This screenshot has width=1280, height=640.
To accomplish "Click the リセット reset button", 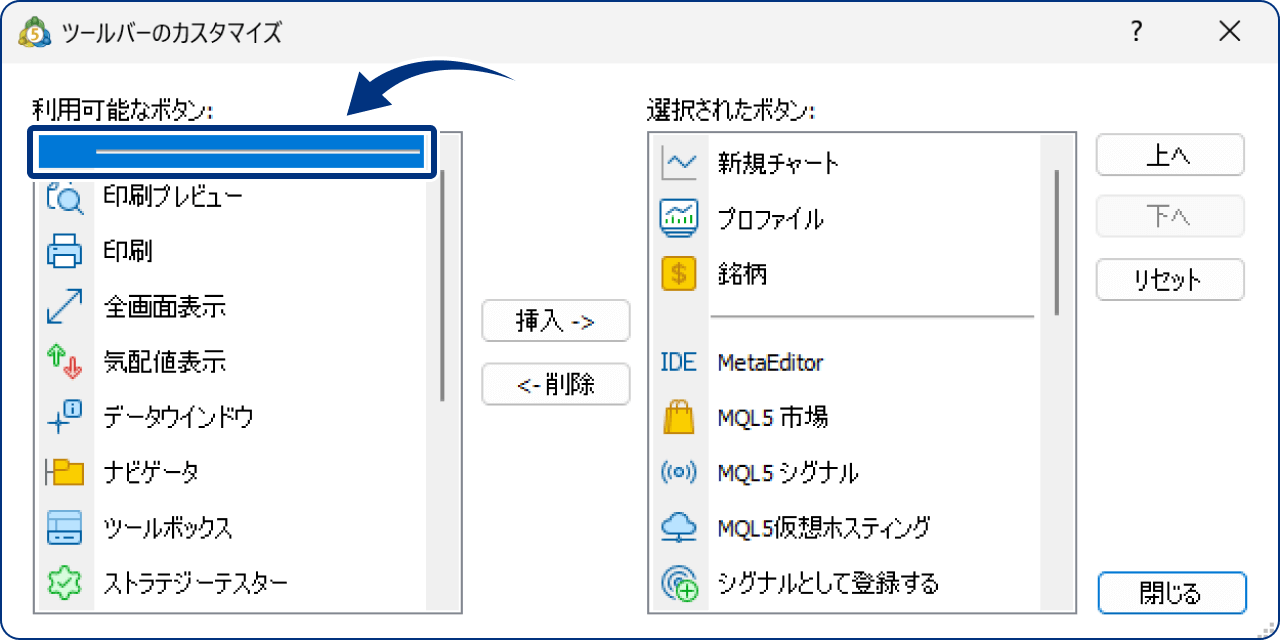I will pyautogui.click(x=1169, y=280).
